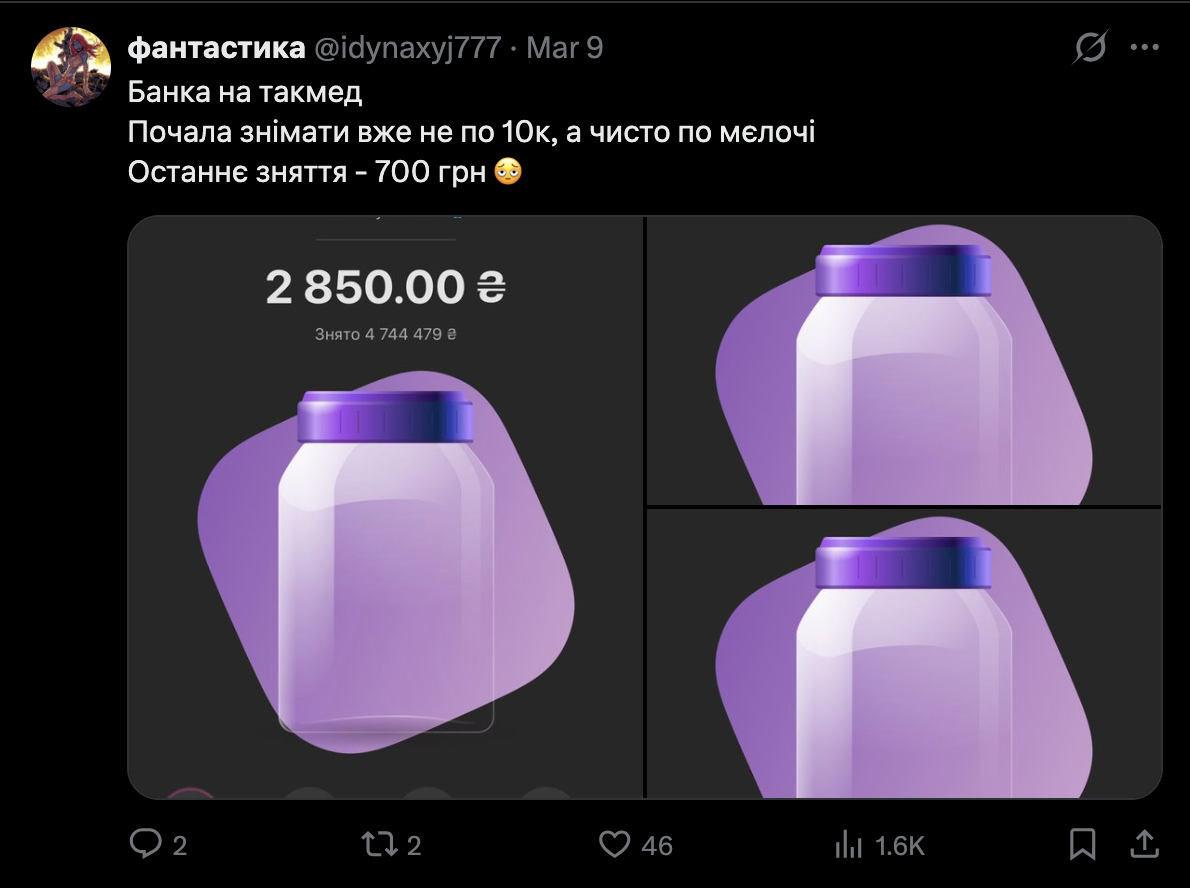Screen dimensions: 1190x888
Task: Click the reply speech bubble icon
Action: (146, 845)
